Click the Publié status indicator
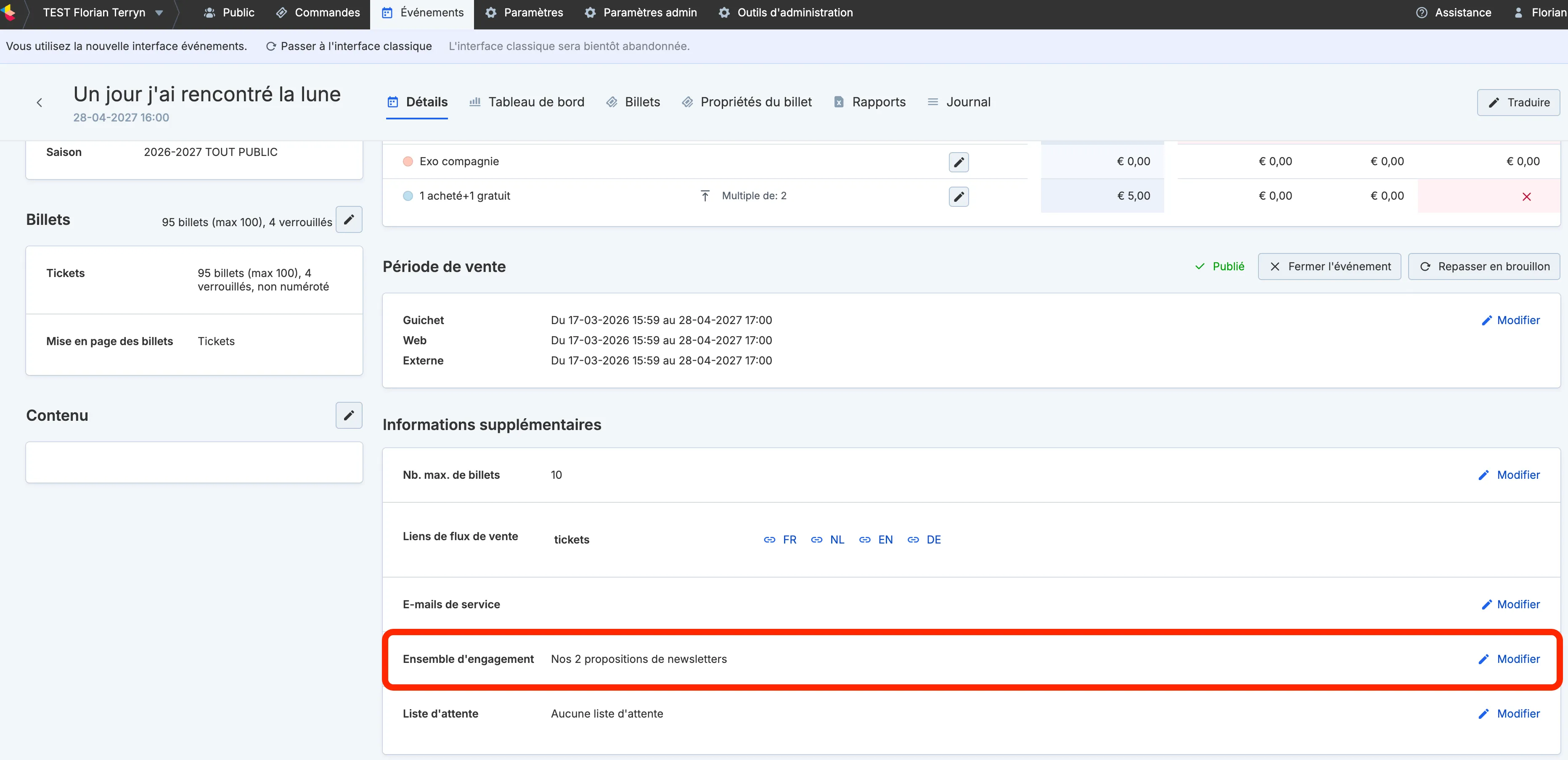The height and width of the screenshot is (760, 1568). click(x=1219, y=267)
